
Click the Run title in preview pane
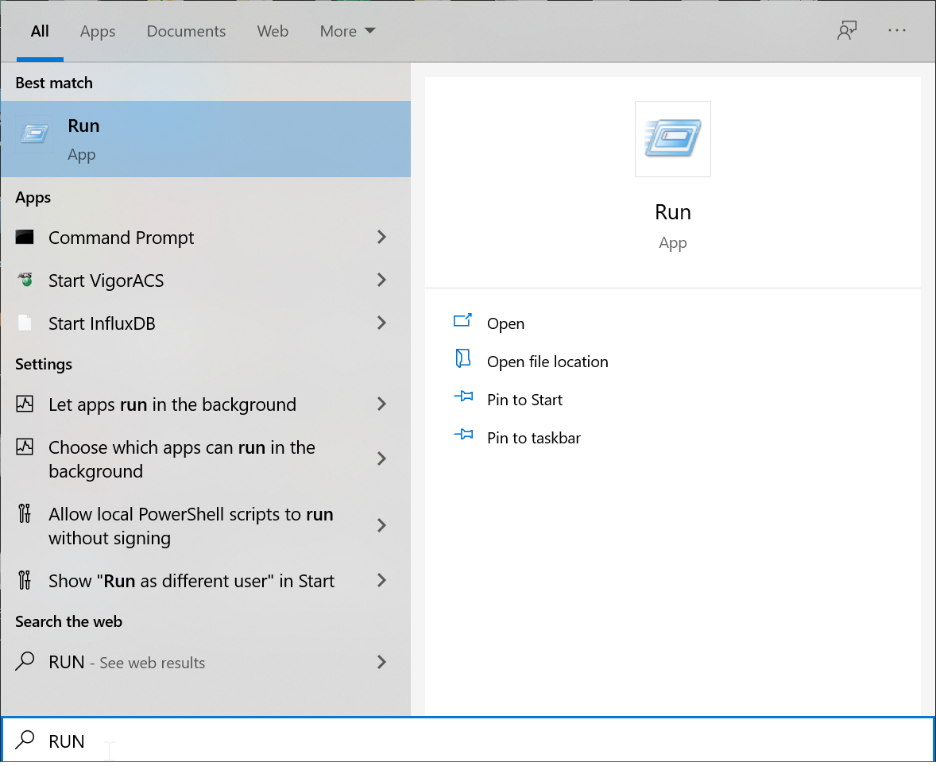pos(673,212)
